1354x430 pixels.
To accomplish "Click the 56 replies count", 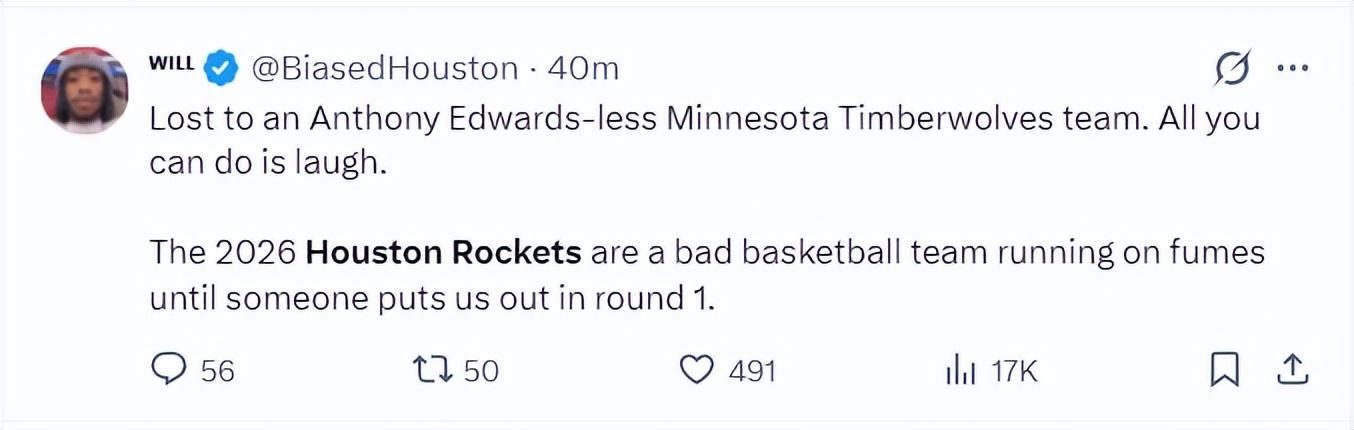I will 217,372.
